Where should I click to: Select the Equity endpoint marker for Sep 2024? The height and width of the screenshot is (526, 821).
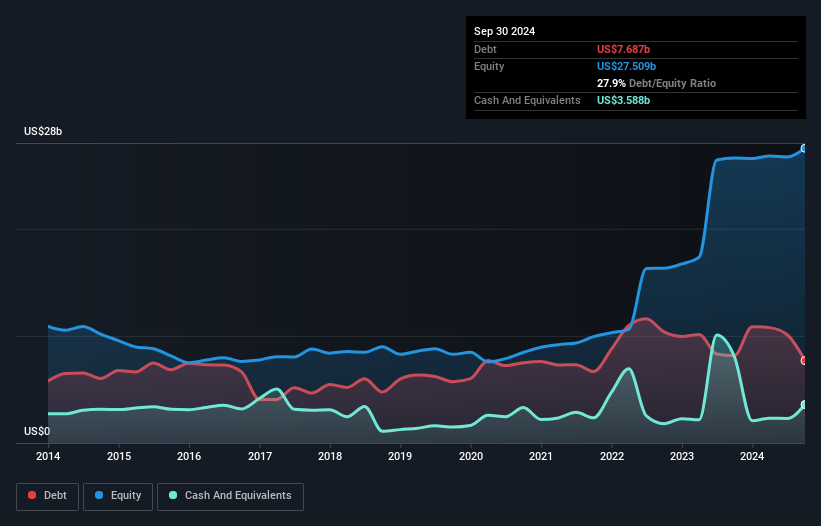[804, 149]
